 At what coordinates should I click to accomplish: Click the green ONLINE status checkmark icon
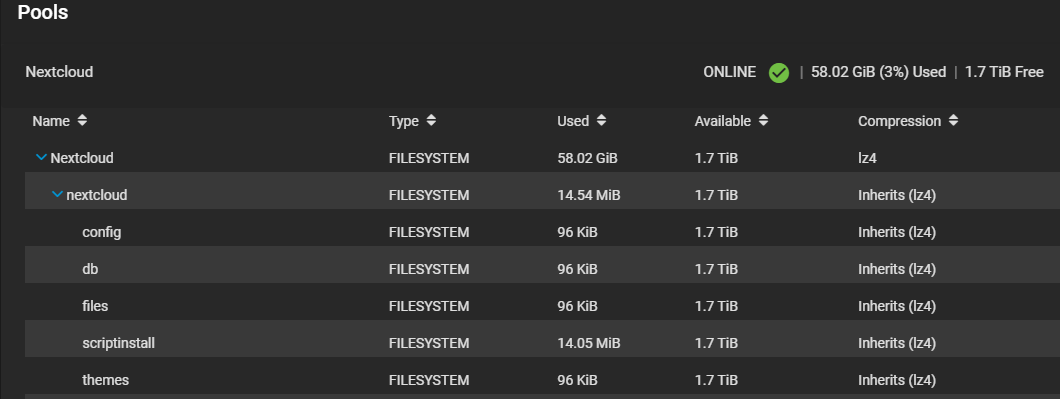pos(779,72)
